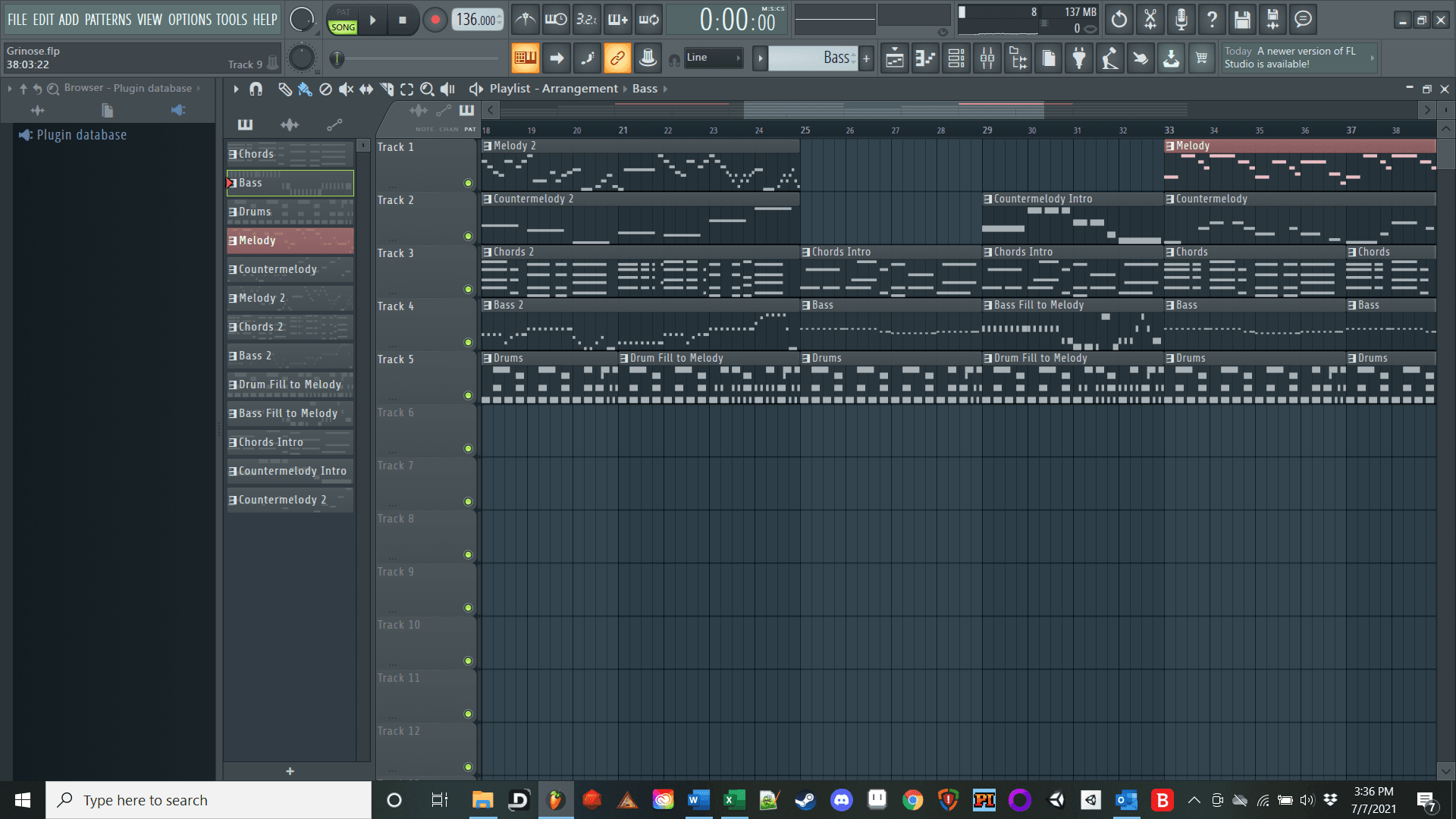Toggle the link/multilink orange button

(x=617, y=58)
